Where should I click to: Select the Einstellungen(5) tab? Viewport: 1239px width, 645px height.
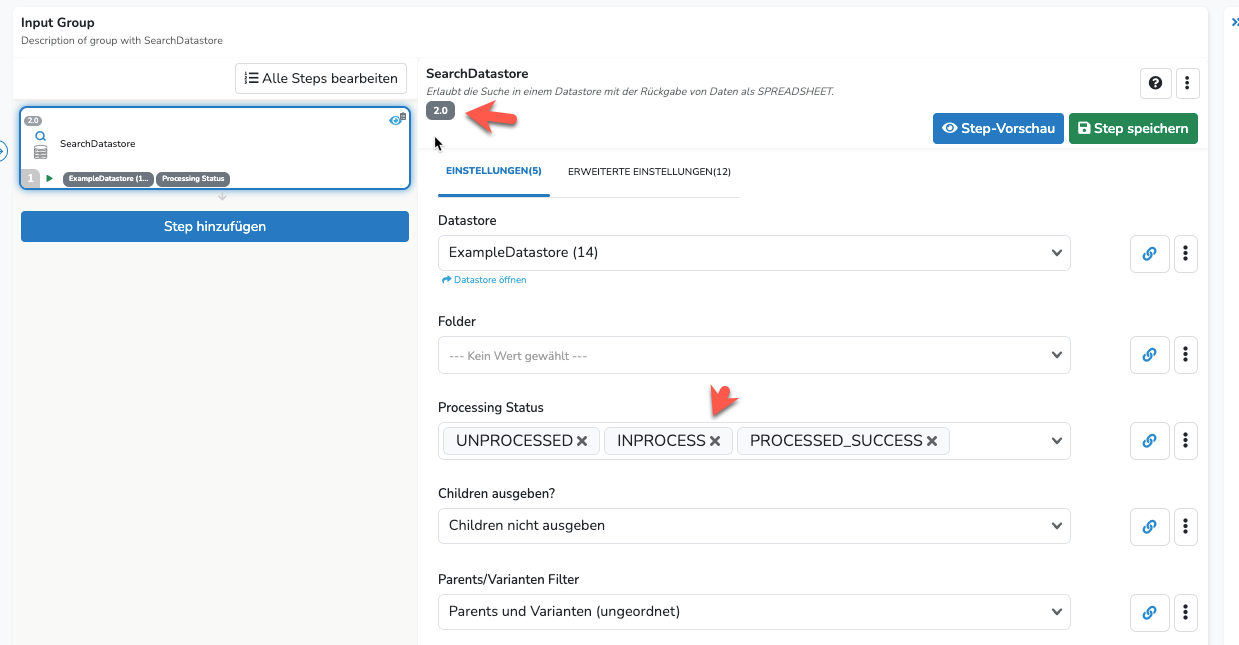(x=494, y=172)
